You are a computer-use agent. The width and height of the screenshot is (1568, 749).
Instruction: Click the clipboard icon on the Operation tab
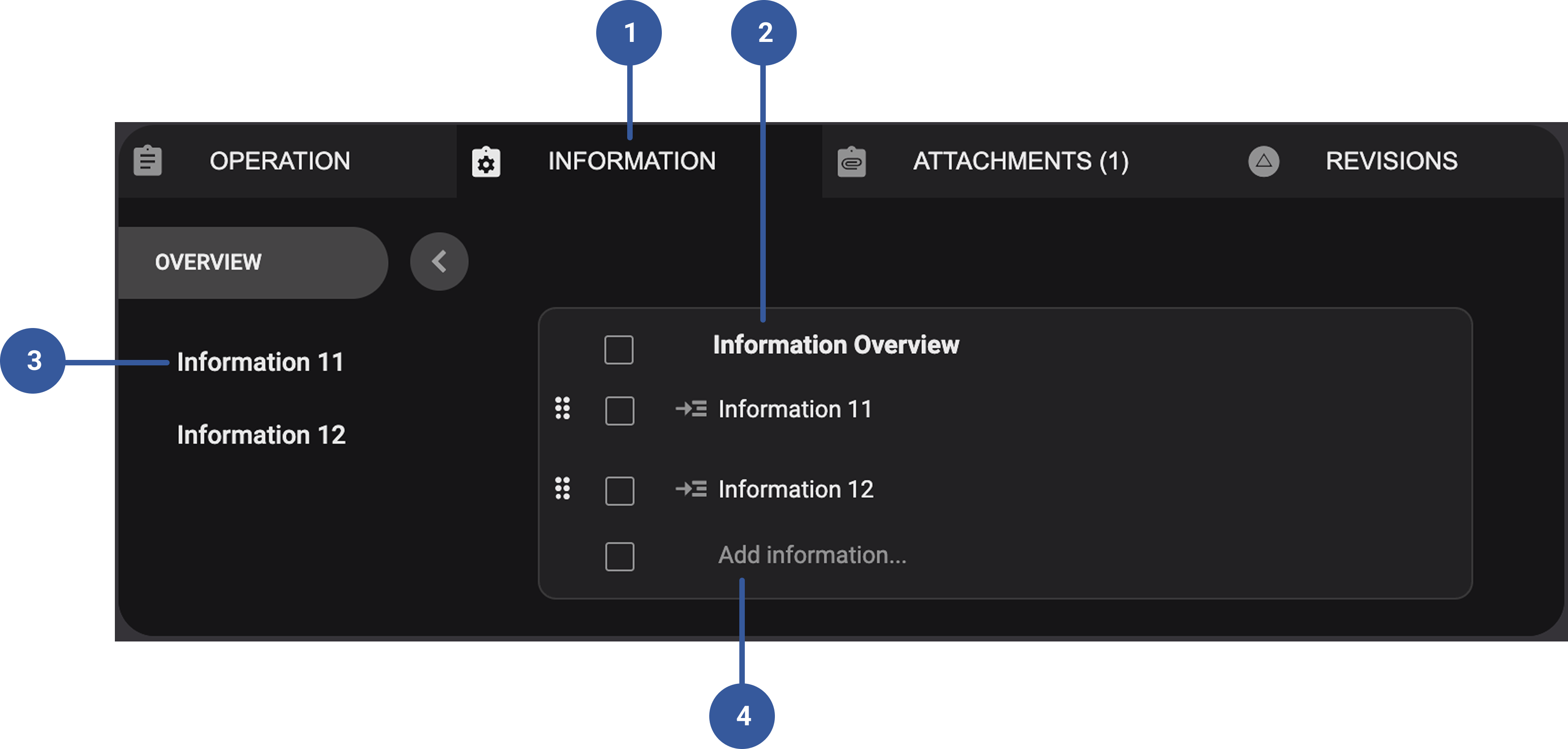pyautogui.click(x=148, y=161)
